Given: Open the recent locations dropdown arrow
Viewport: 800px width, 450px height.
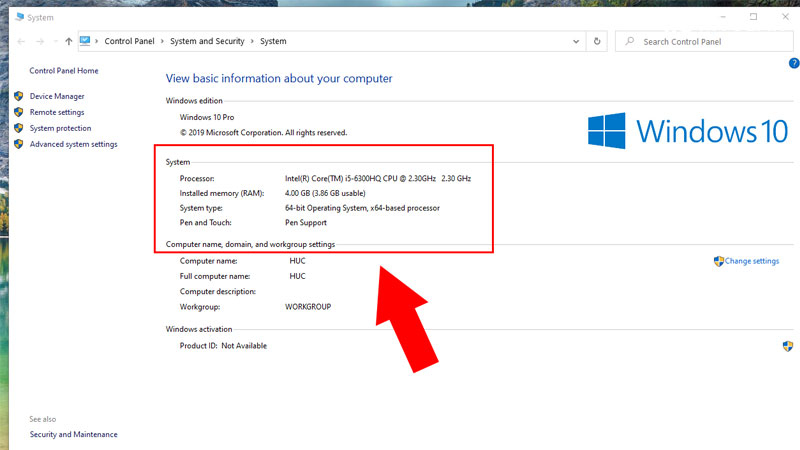Looking at the screenshot, I should pos(54,41).
